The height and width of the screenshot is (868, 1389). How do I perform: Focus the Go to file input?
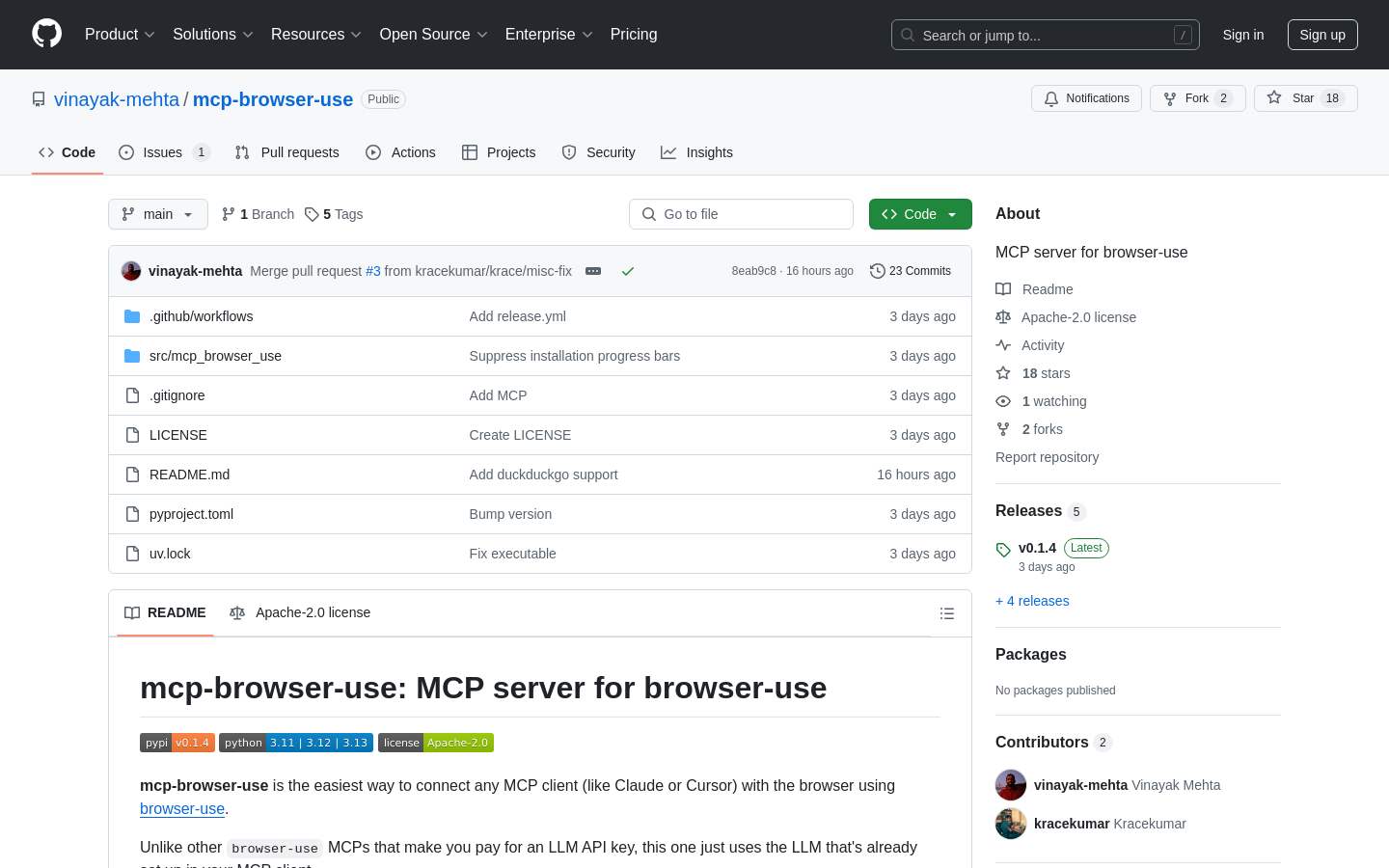(x=741, y=214)
